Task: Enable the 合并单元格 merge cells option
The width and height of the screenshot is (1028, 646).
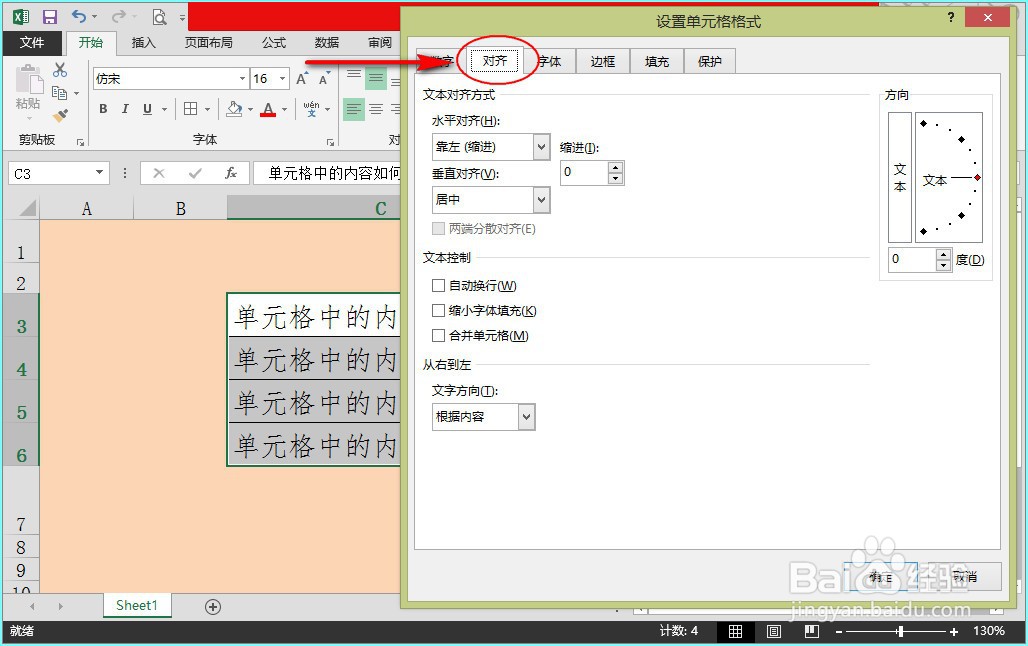Action: tap(437, 336)
